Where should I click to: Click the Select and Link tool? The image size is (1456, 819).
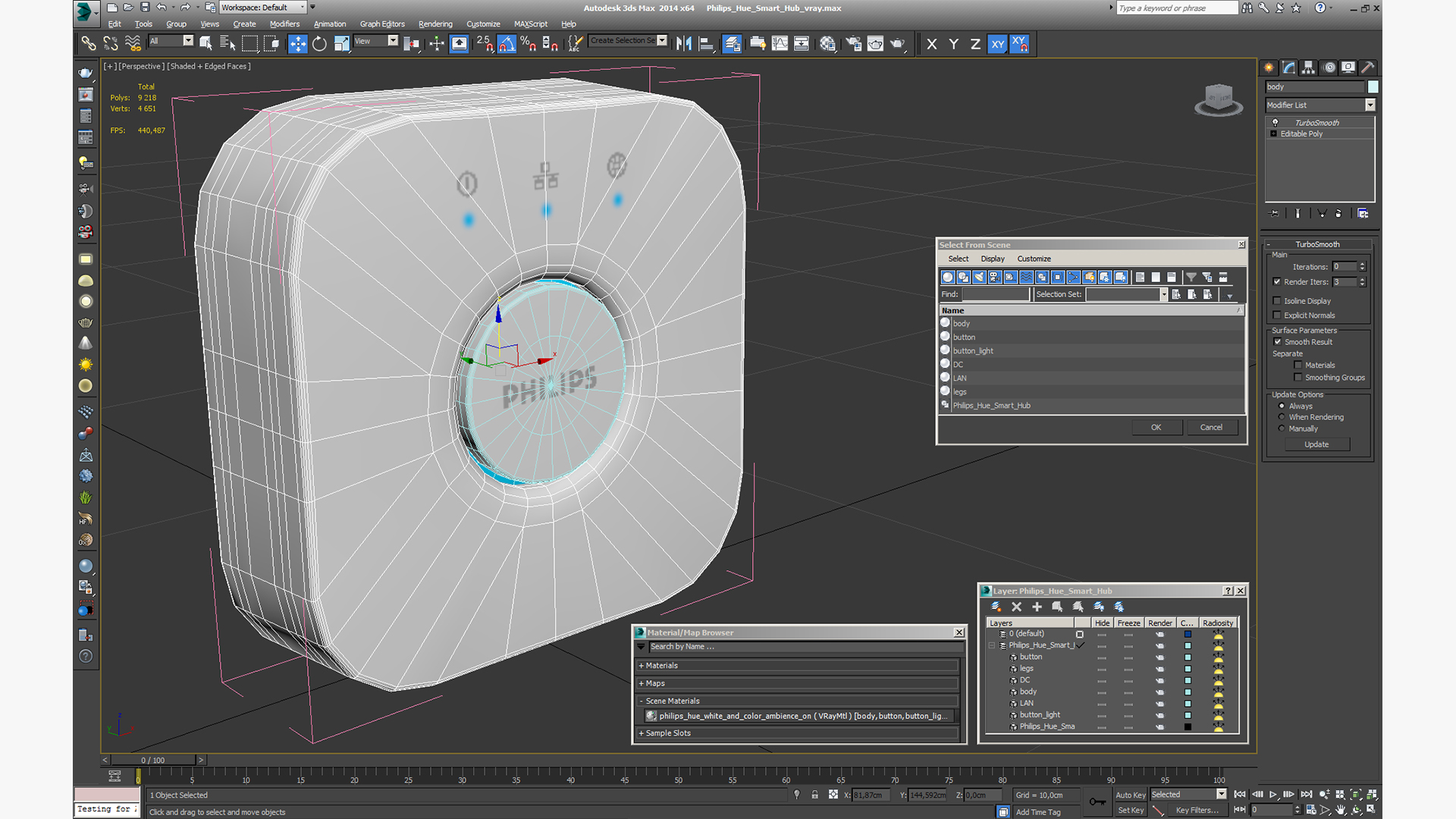[x=89, y=44]
